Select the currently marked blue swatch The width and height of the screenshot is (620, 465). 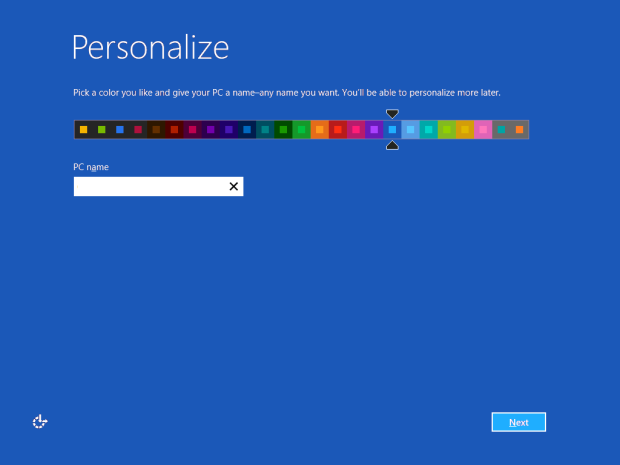392,130
